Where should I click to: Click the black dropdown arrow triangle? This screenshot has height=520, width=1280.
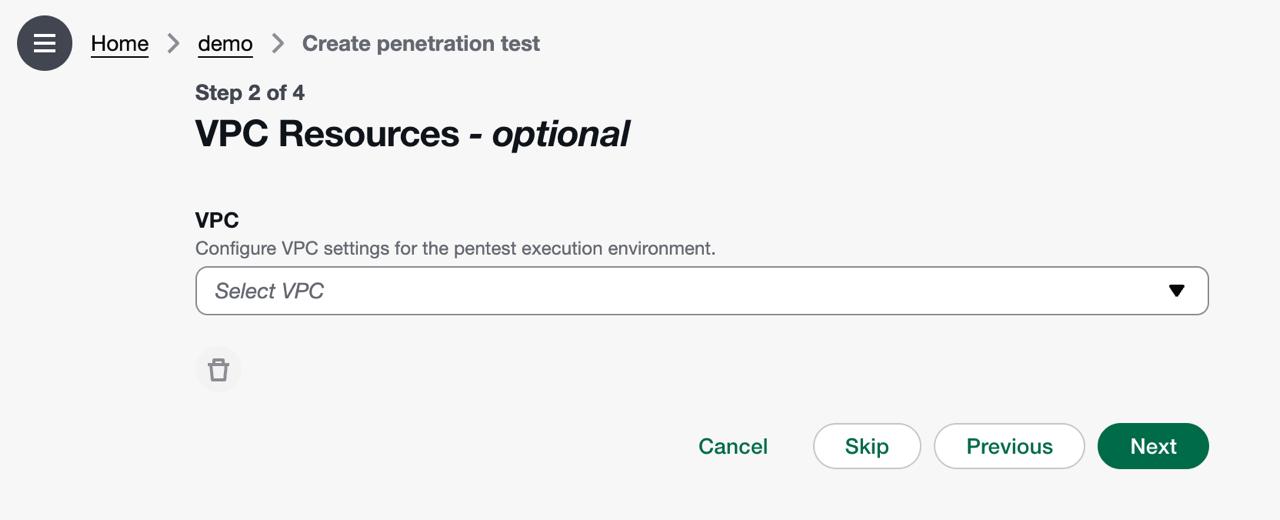(x=1176, y=291)
